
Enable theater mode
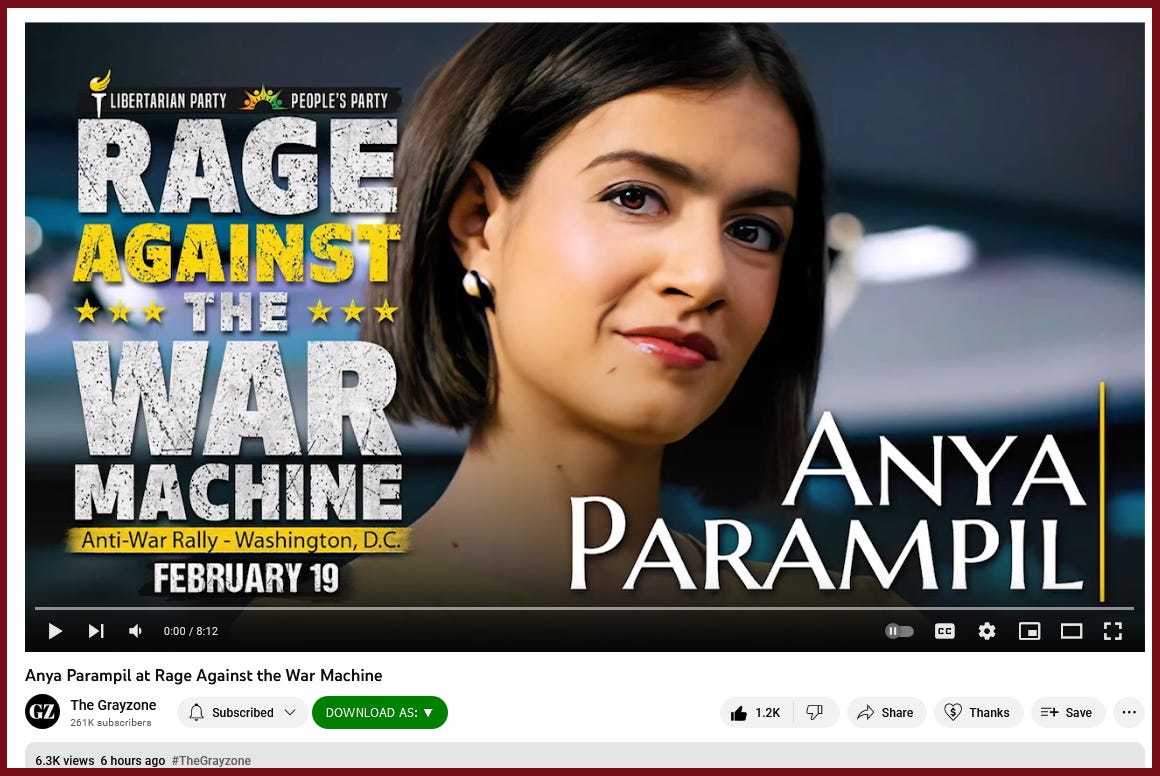1071,631
